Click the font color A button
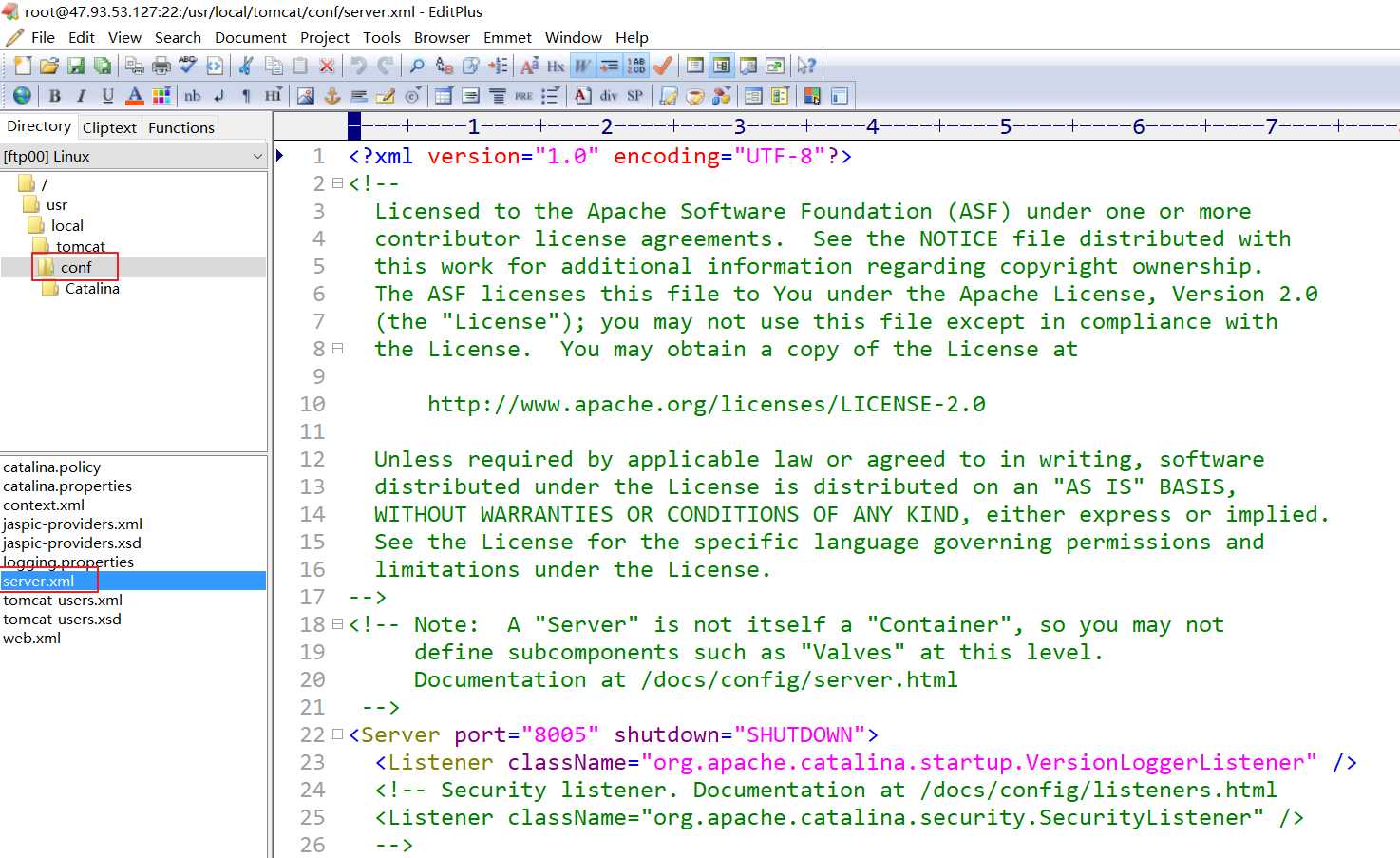The width and height of the screenshot is (1400, 858). coord(135,95)
